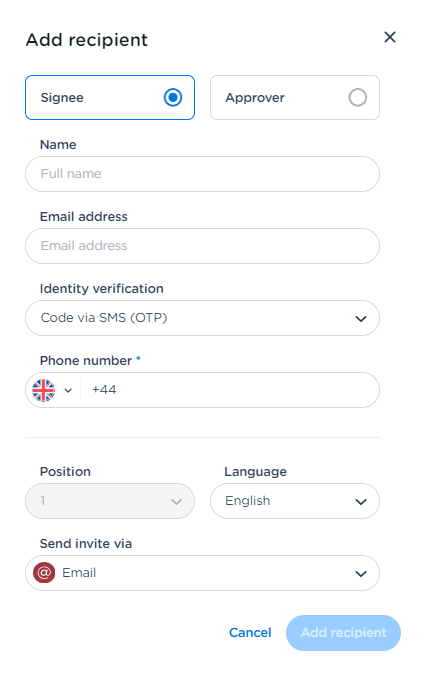Open the Identity verification dropdown
Screen dimensions: 422x678
[202, 318]
